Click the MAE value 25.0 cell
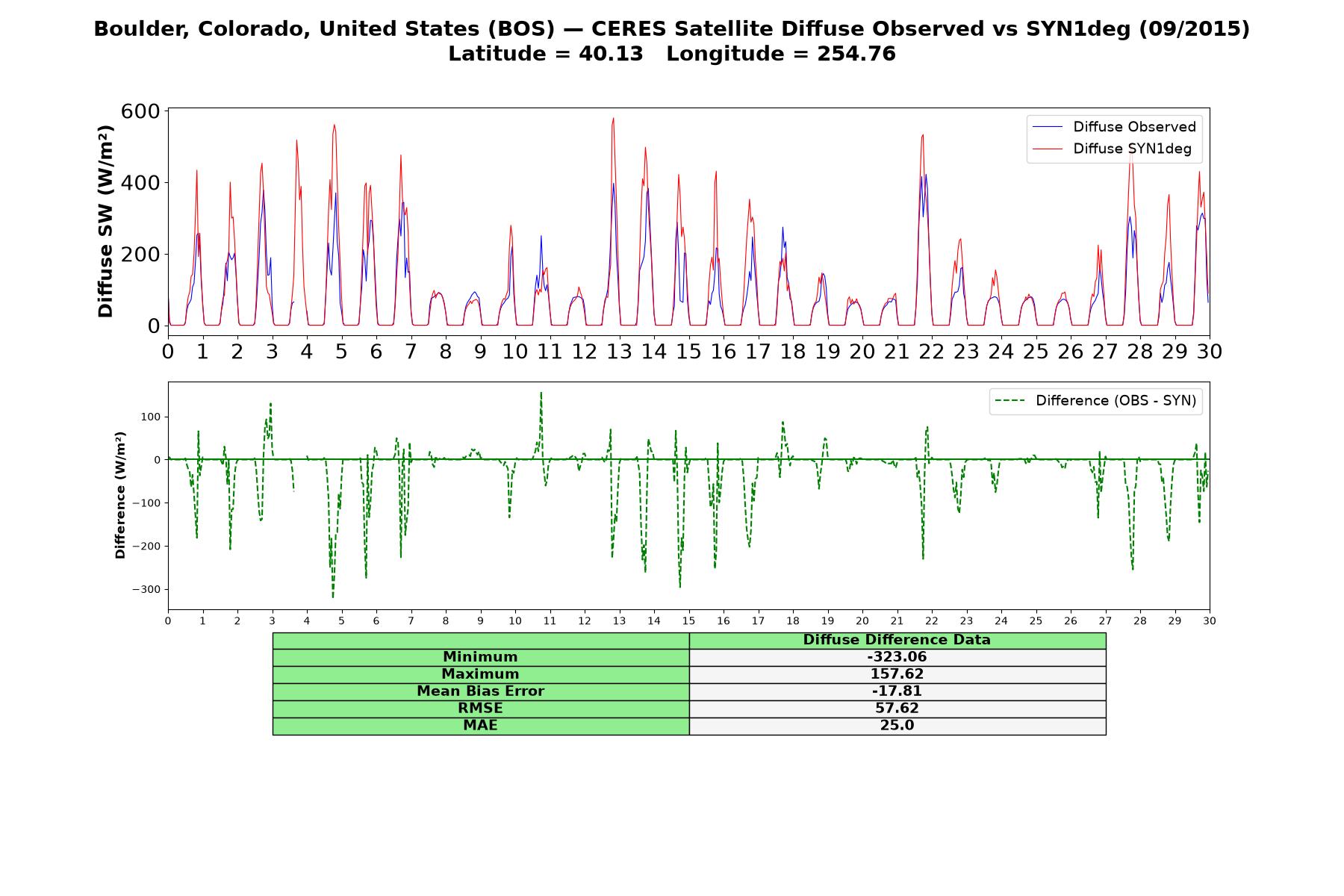1344x896 pixels. point(897,726)
